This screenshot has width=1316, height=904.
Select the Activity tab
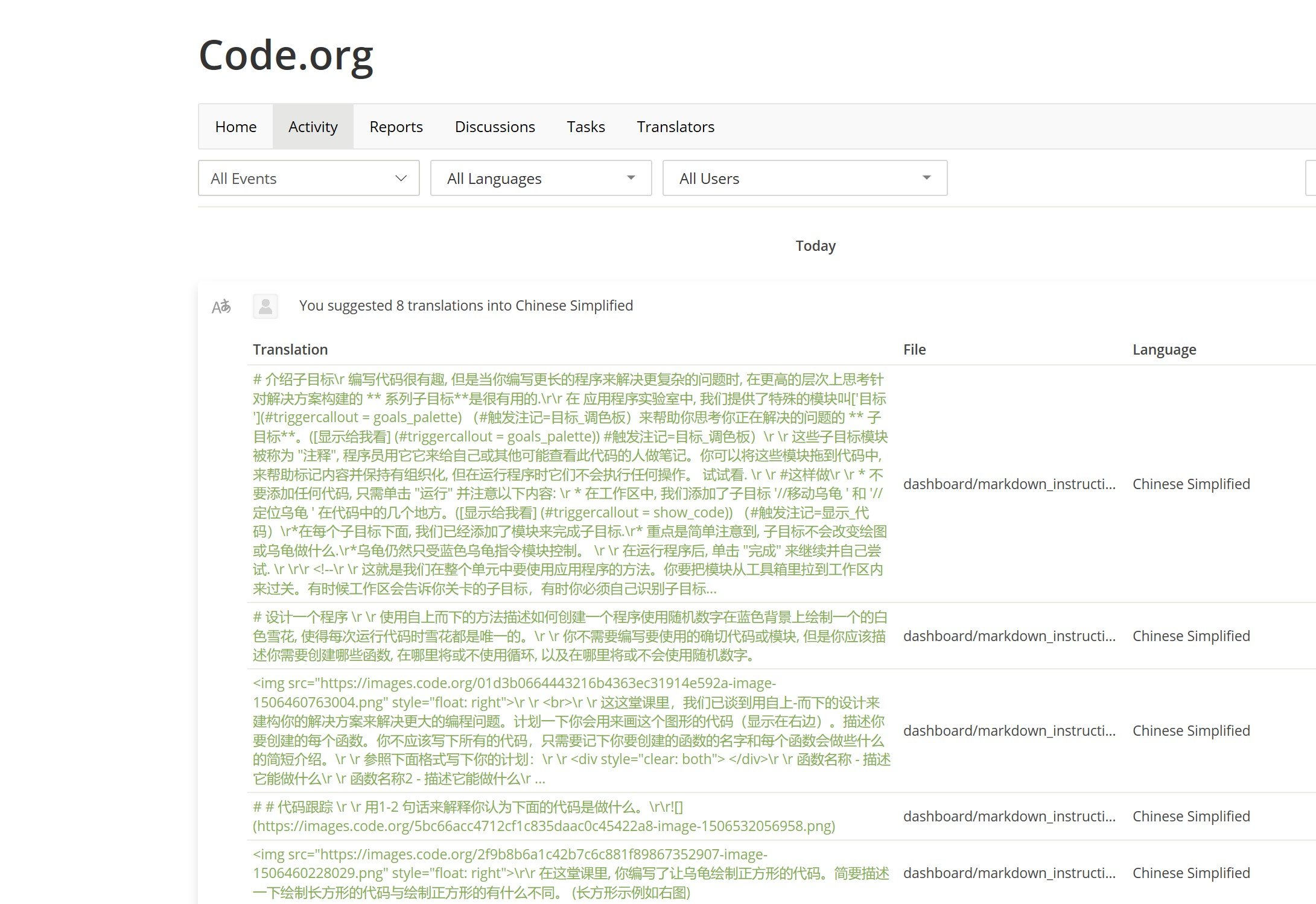(x=313, y=127)
